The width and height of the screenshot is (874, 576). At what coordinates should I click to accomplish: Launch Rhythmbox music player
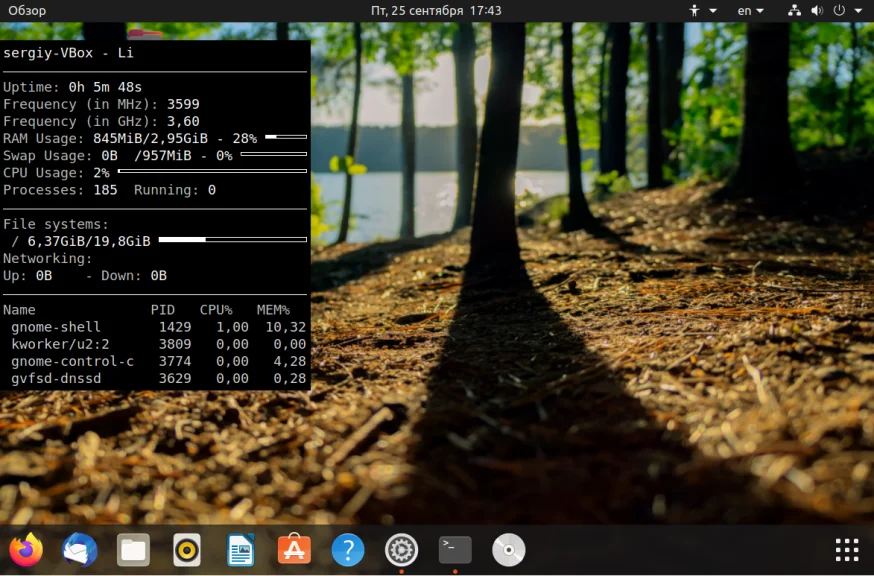[x=187, y=549]
